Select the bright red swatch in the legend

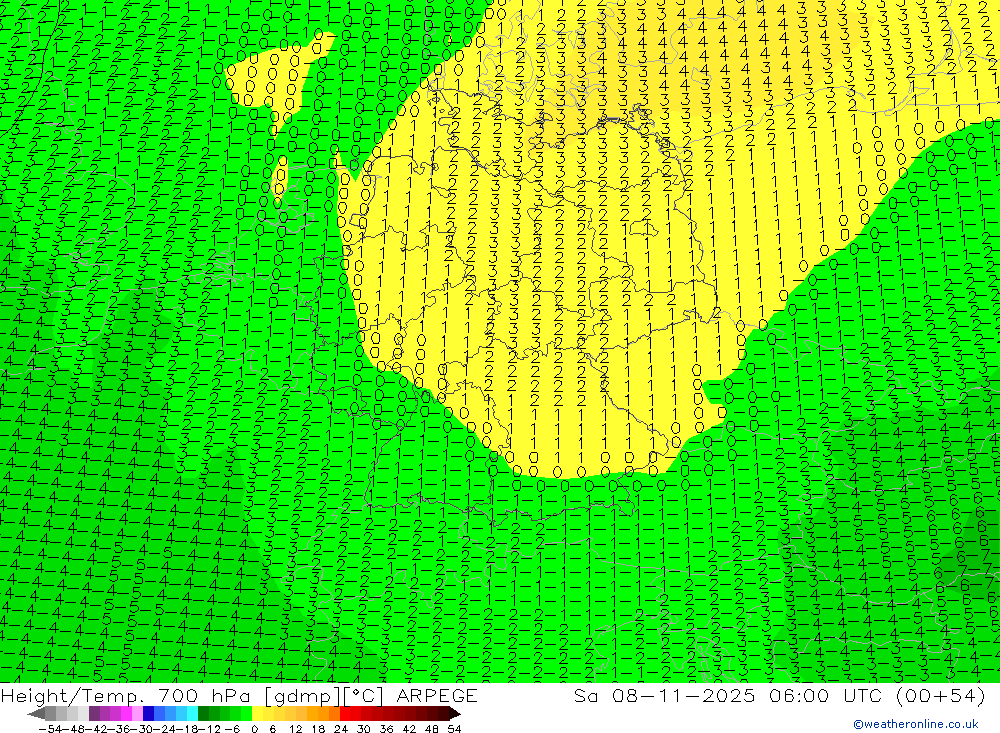[x=345, y=713]
